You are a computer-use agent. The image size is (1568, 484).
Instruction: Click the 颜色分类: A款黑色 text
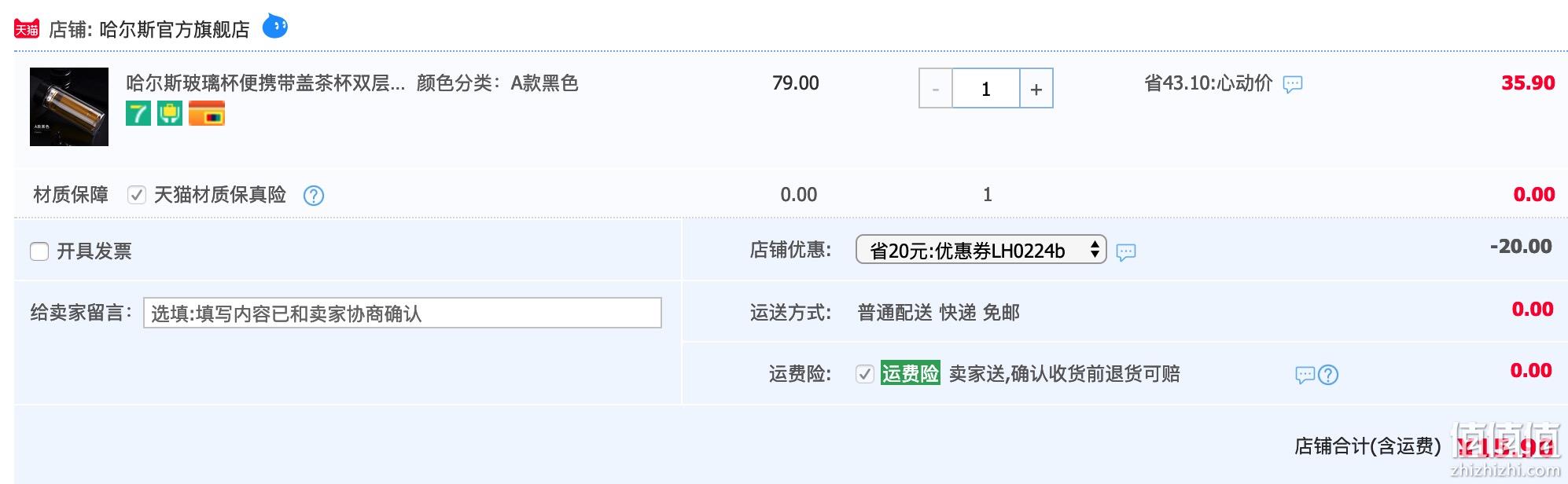(x=498, y=83)
